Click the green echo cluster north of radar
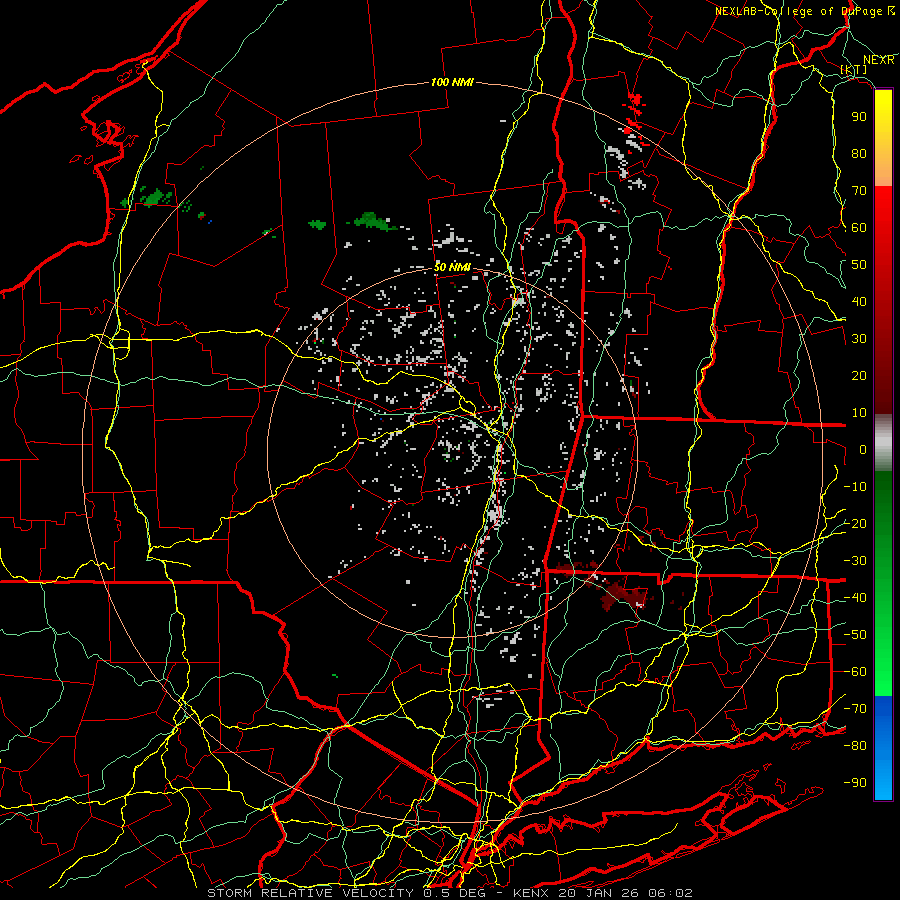This screenshot has height=900, width=900. pyautogui.click(x=372, y=221)
